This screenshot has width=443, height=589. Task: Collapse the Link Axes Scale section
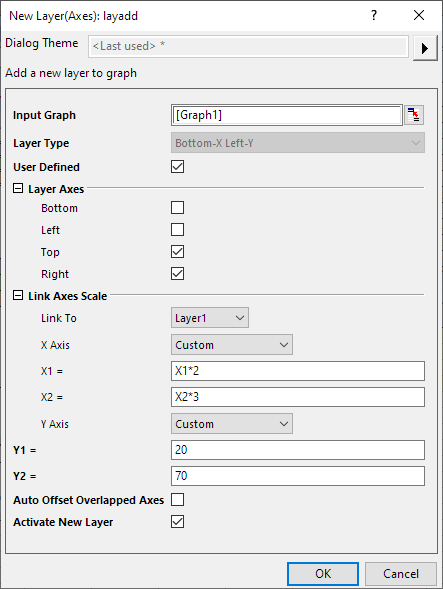click(x=18, y=295)
